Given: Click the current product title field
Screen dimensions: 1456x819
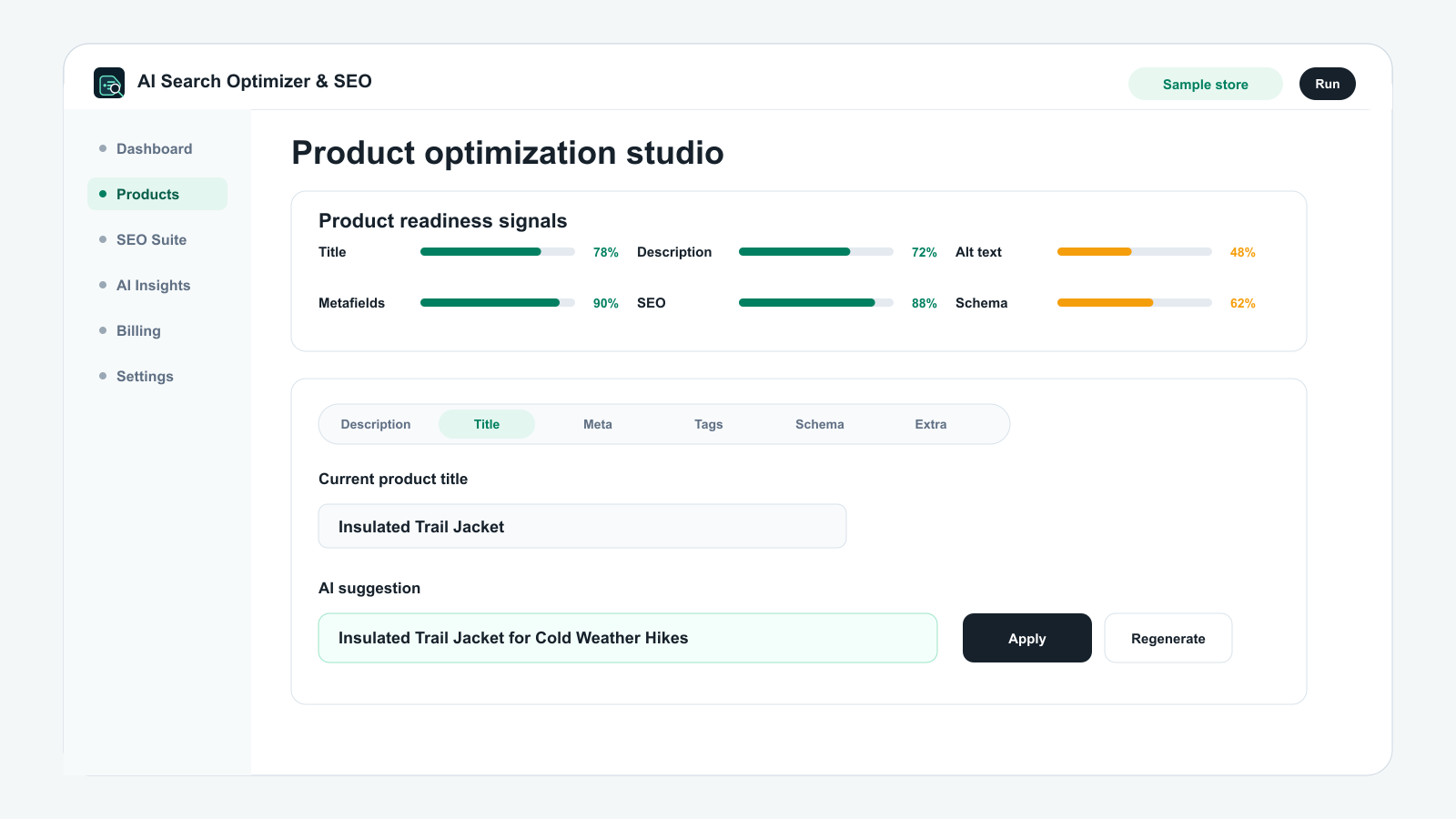Looking at the screenshot, I should pos(582,526).
